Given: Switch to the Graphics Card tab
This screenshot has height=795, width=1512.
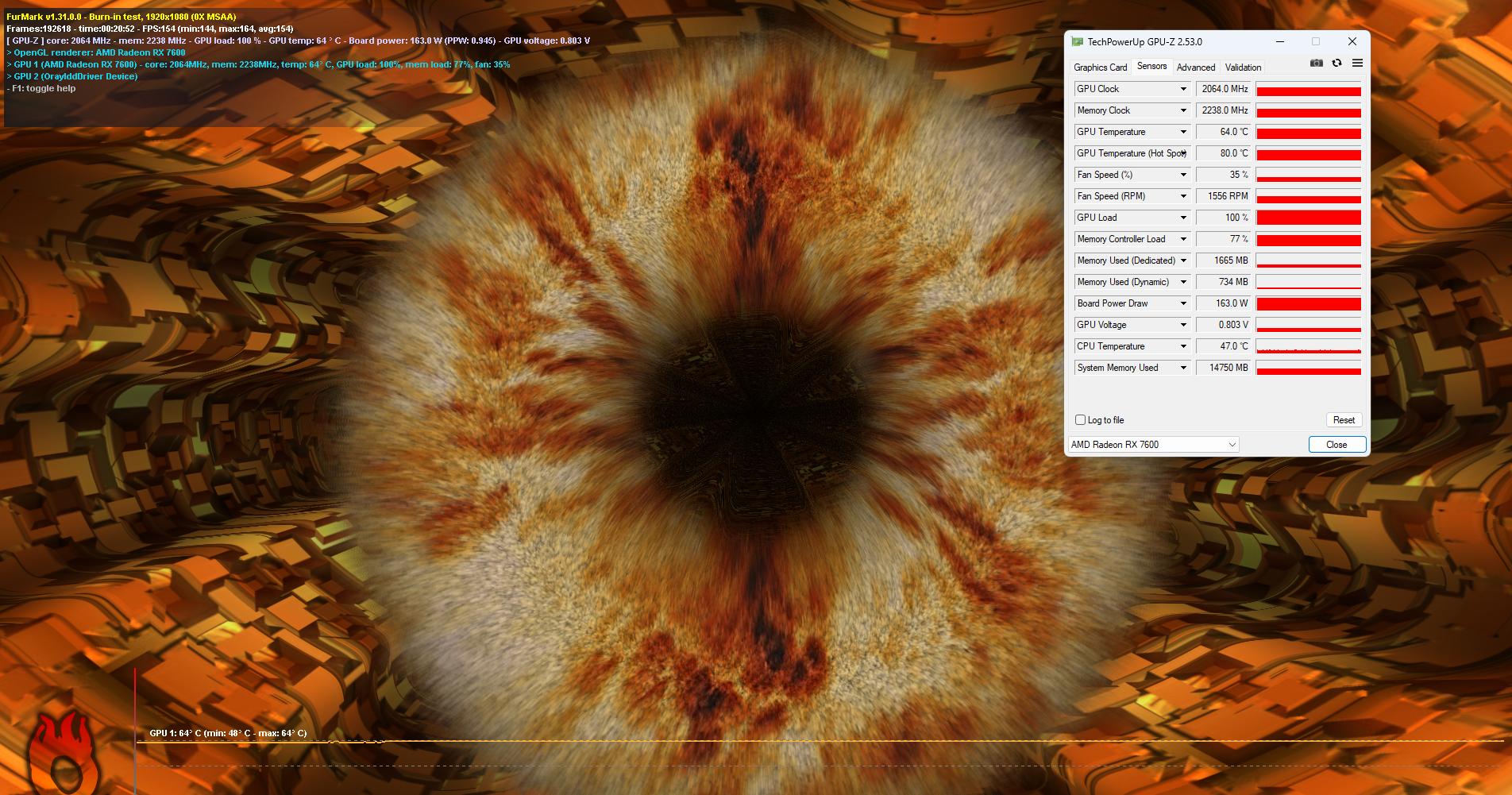Looking at the screenshot, I should tap(1100, 68).
